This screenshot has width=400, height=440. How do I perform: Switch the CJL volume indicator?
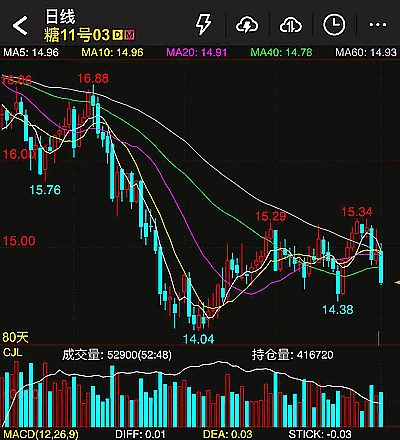13,353
